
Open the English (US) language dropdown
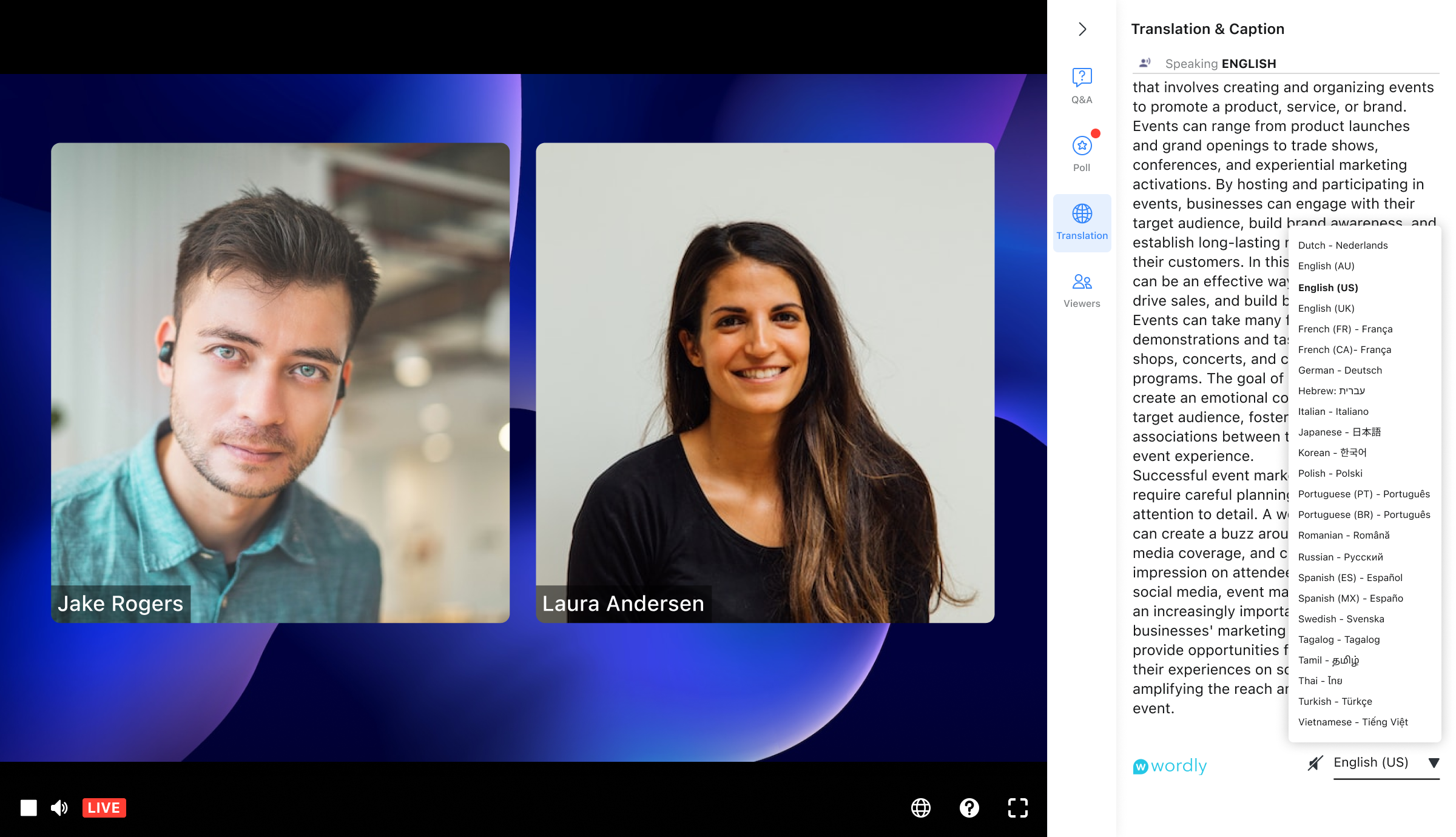tap(1386, 763)
